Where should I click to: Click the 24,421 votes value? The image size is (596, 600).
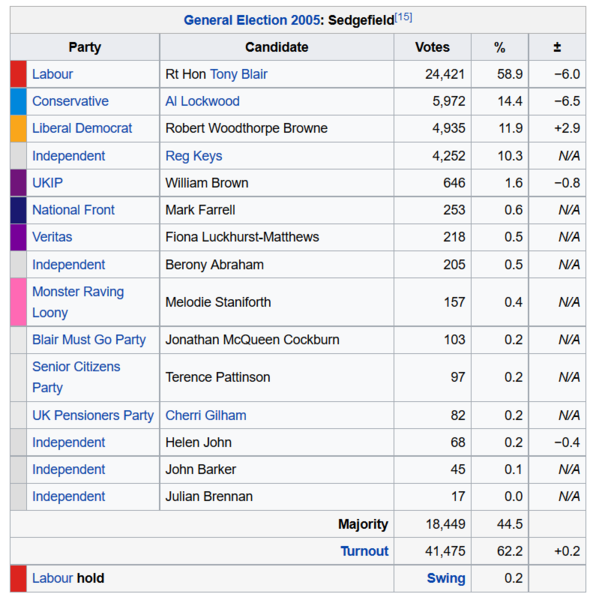point(445,74)
